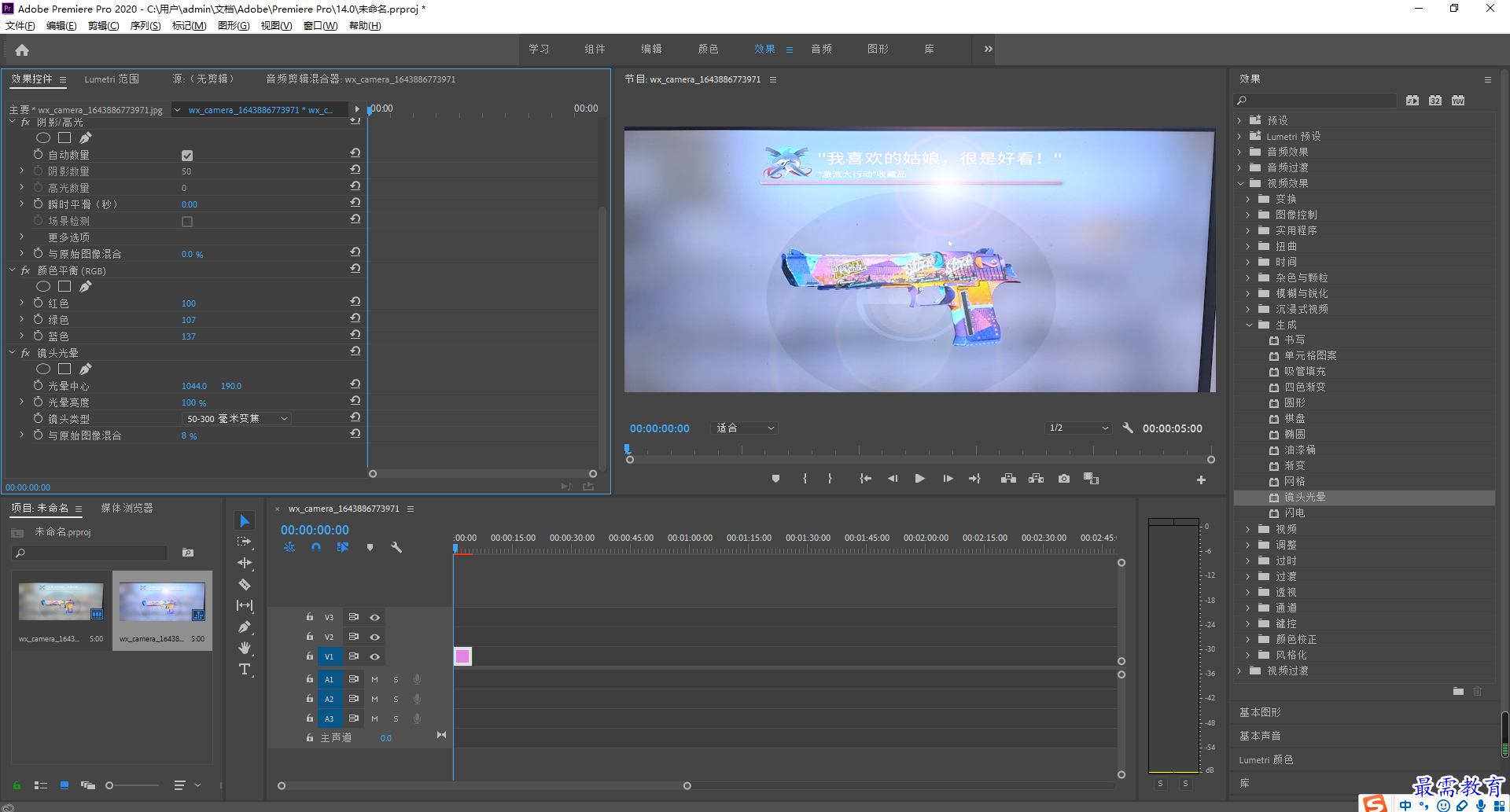Open the Program monitor button editor plus
Viewport: 1510px width, 812px height.
(1201, 479)
